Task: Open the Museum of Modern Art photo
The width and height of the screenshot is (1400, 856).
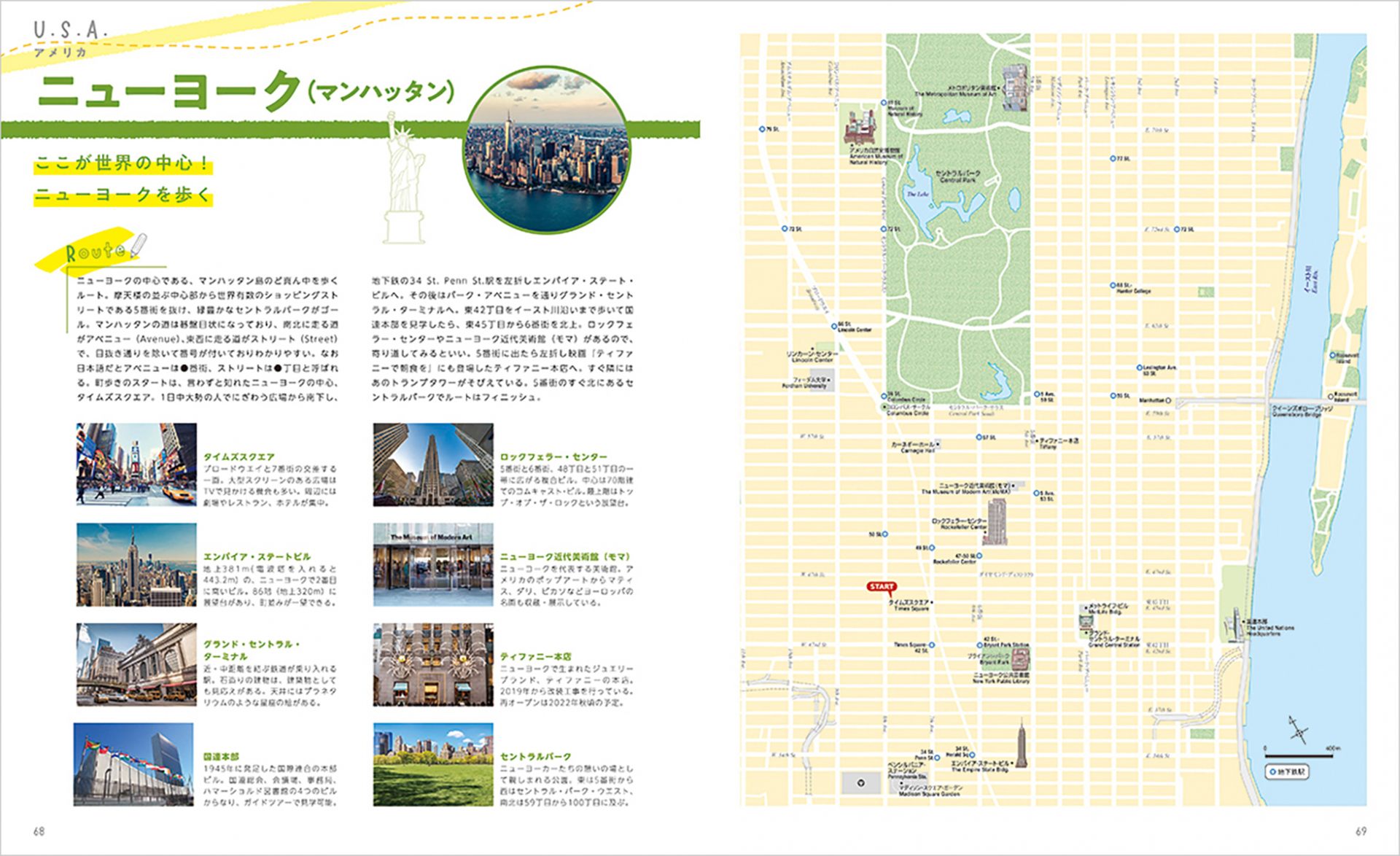Action: click(x=433, y=564)
